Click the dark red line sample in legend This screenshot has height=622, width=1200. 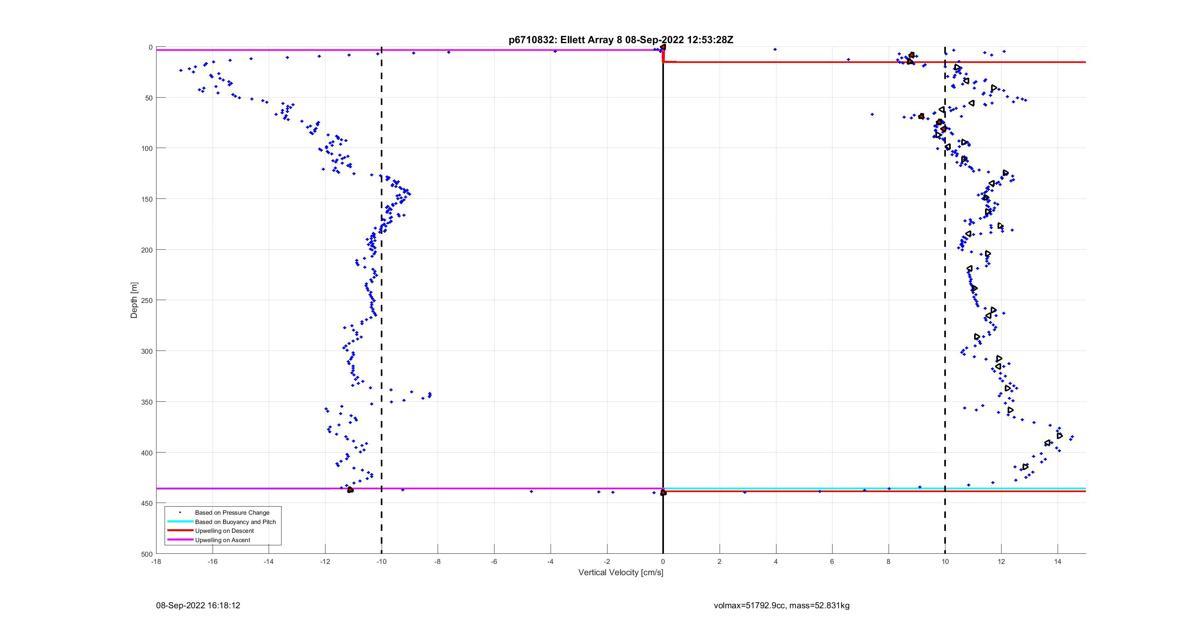[179, 531]
